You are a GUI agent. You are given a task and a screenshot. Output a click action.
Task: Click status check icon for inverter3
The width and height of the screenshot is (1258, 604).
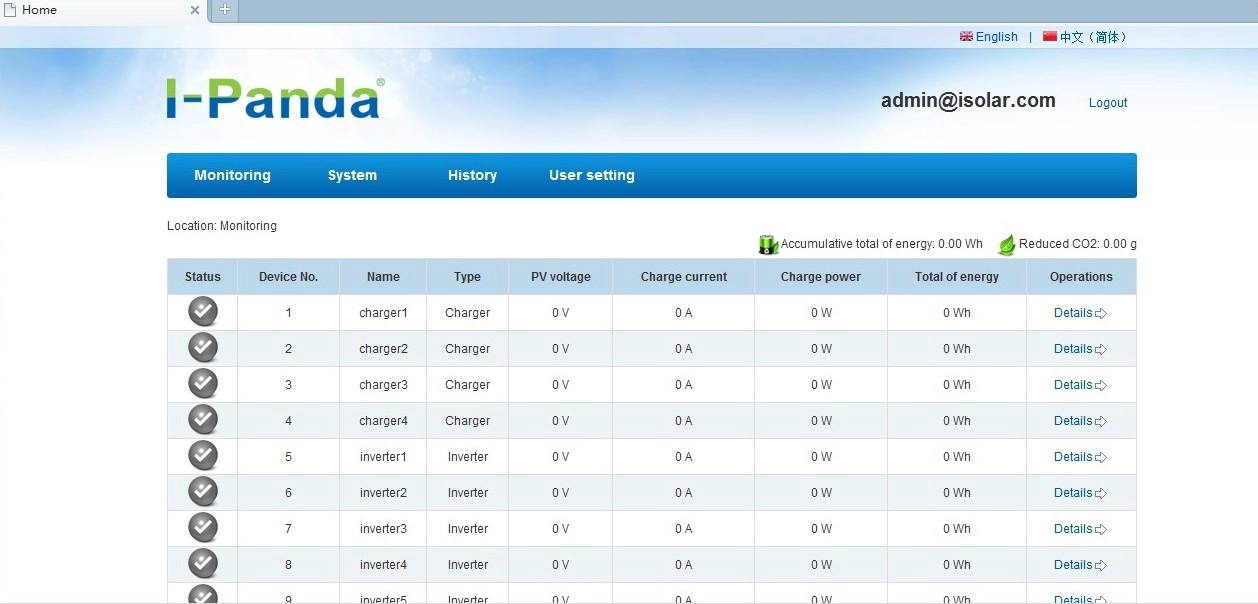click(203, 528)
